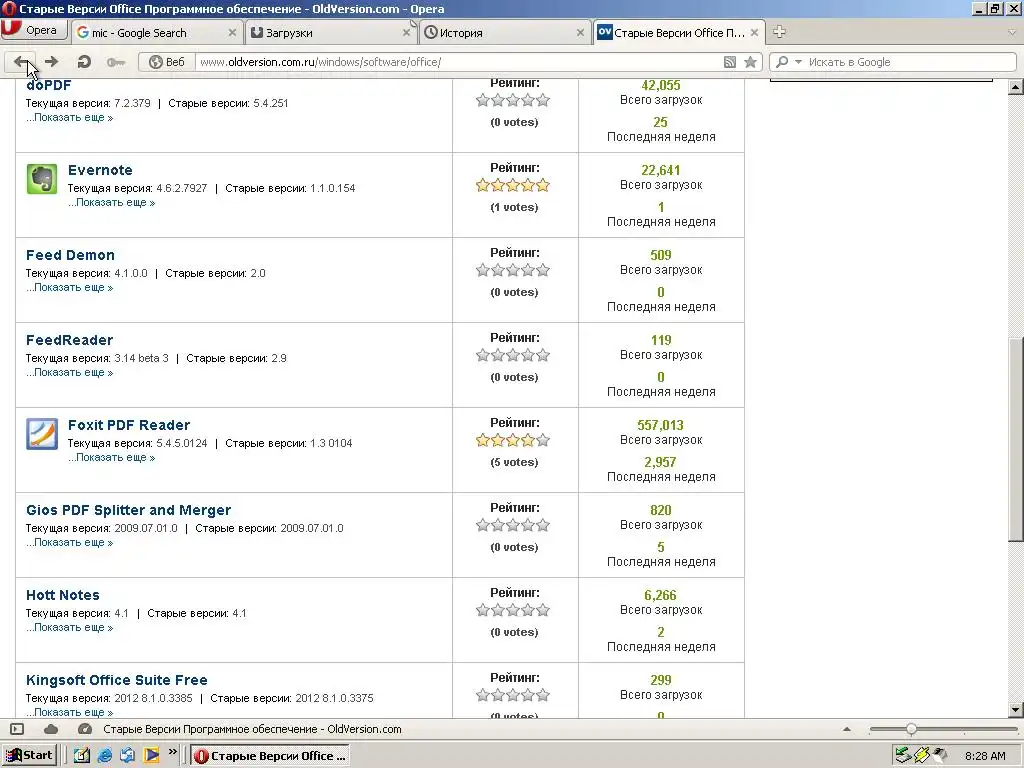Open the Foxit PDF Reader icon
Image resolution: width=1024 pixels, height=768 pixels.
(x=42, y=434)
